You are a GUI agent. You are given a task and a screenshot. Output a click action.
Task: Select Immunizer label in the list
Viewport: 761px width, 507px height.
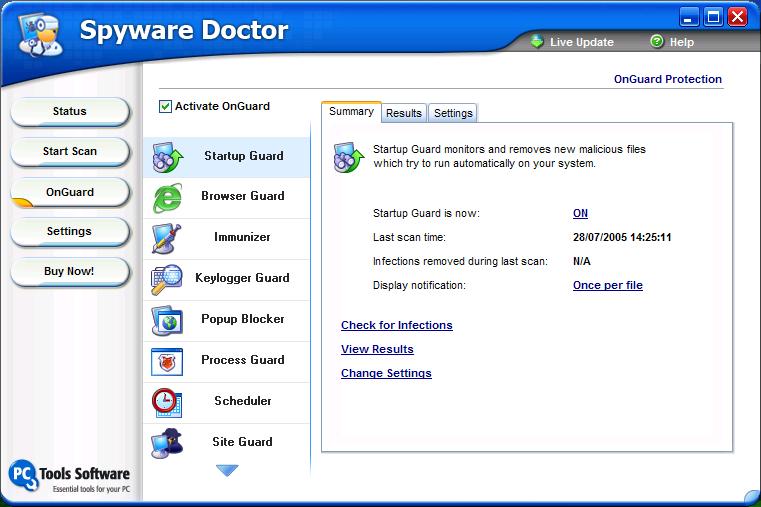point(242,237)
